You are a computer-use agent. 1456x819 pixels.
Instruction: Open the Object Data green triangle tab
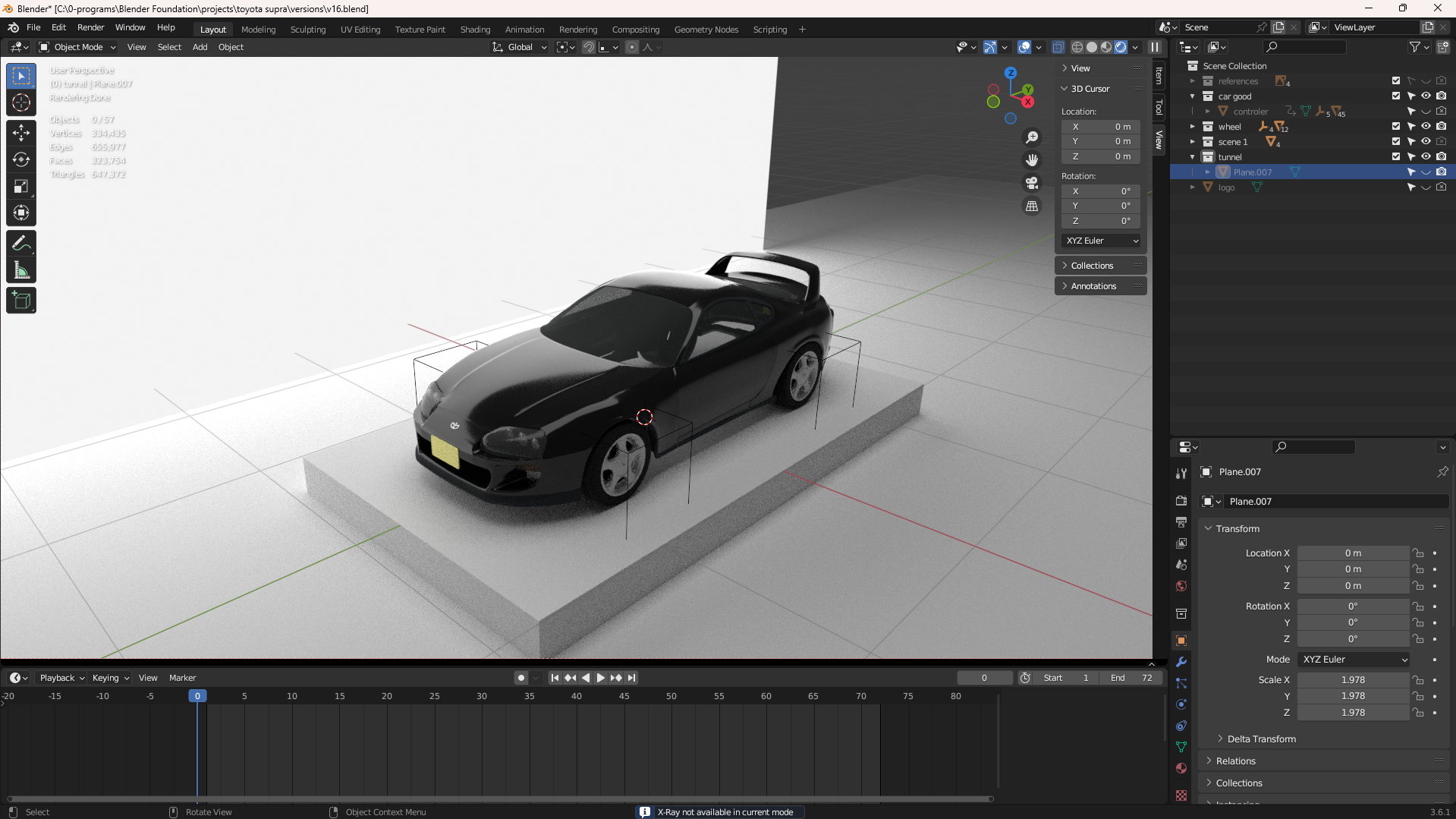click(x=1181, y=747)
